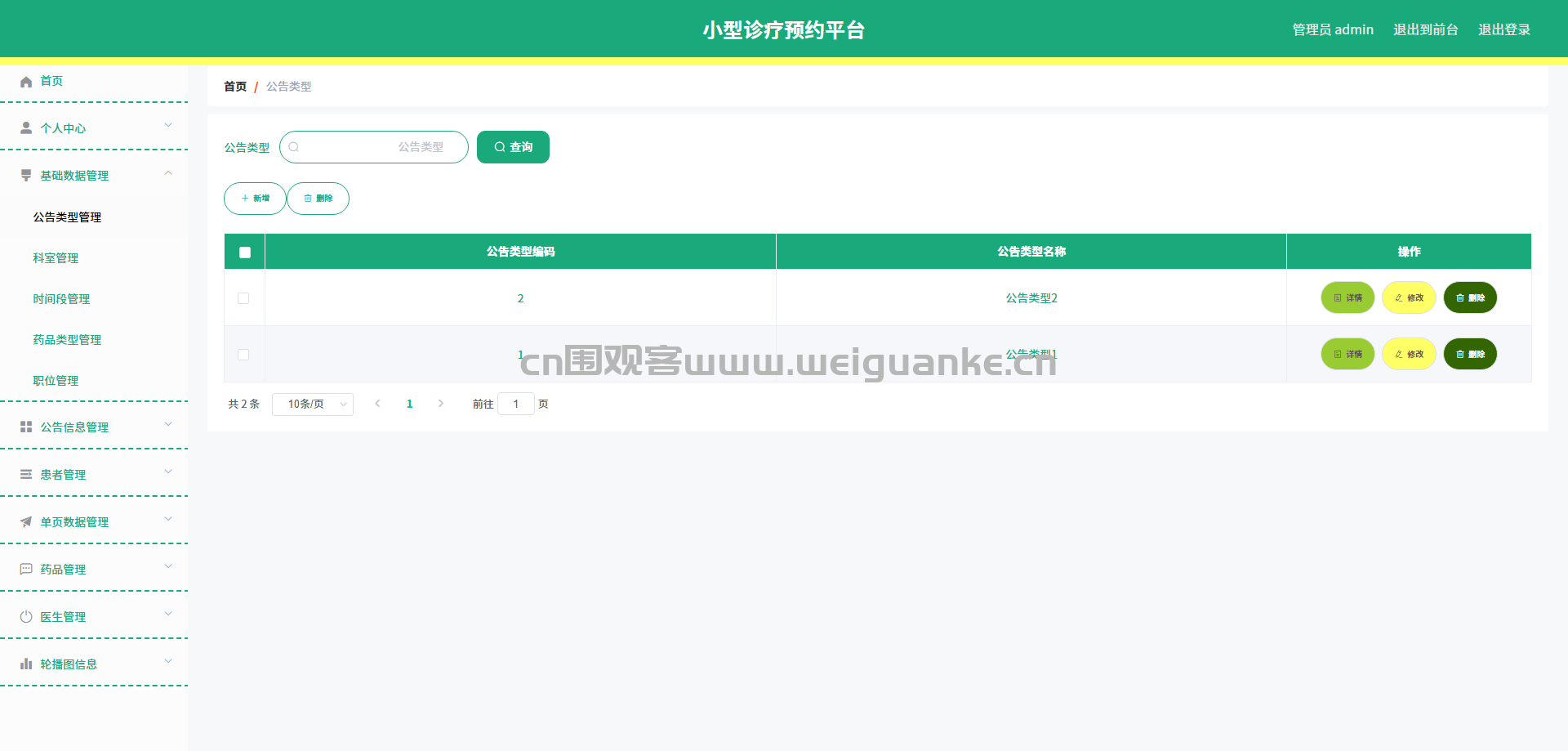The image size is (1568, 751).
Task: Expand the 公告信息管理 chevron
Action: coord(168,424)
